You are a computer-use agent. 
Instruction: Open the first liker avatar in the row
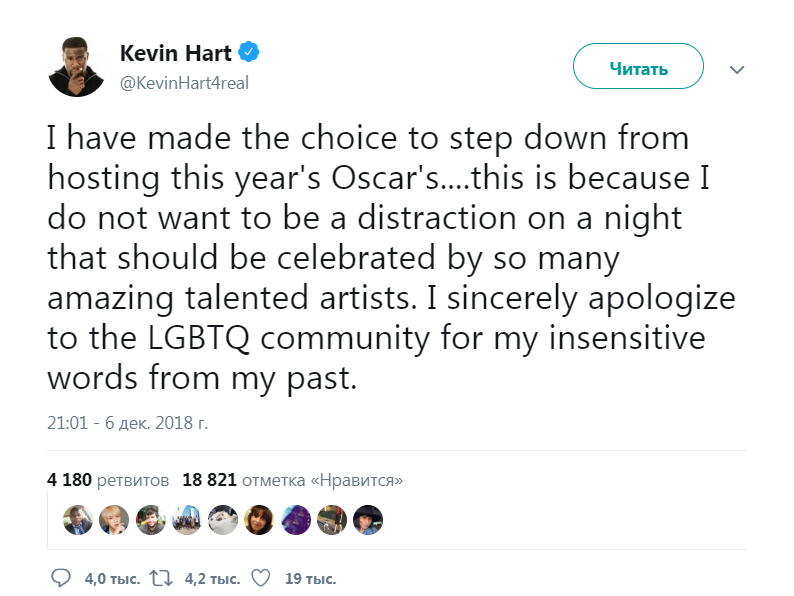tap(78, 519)
